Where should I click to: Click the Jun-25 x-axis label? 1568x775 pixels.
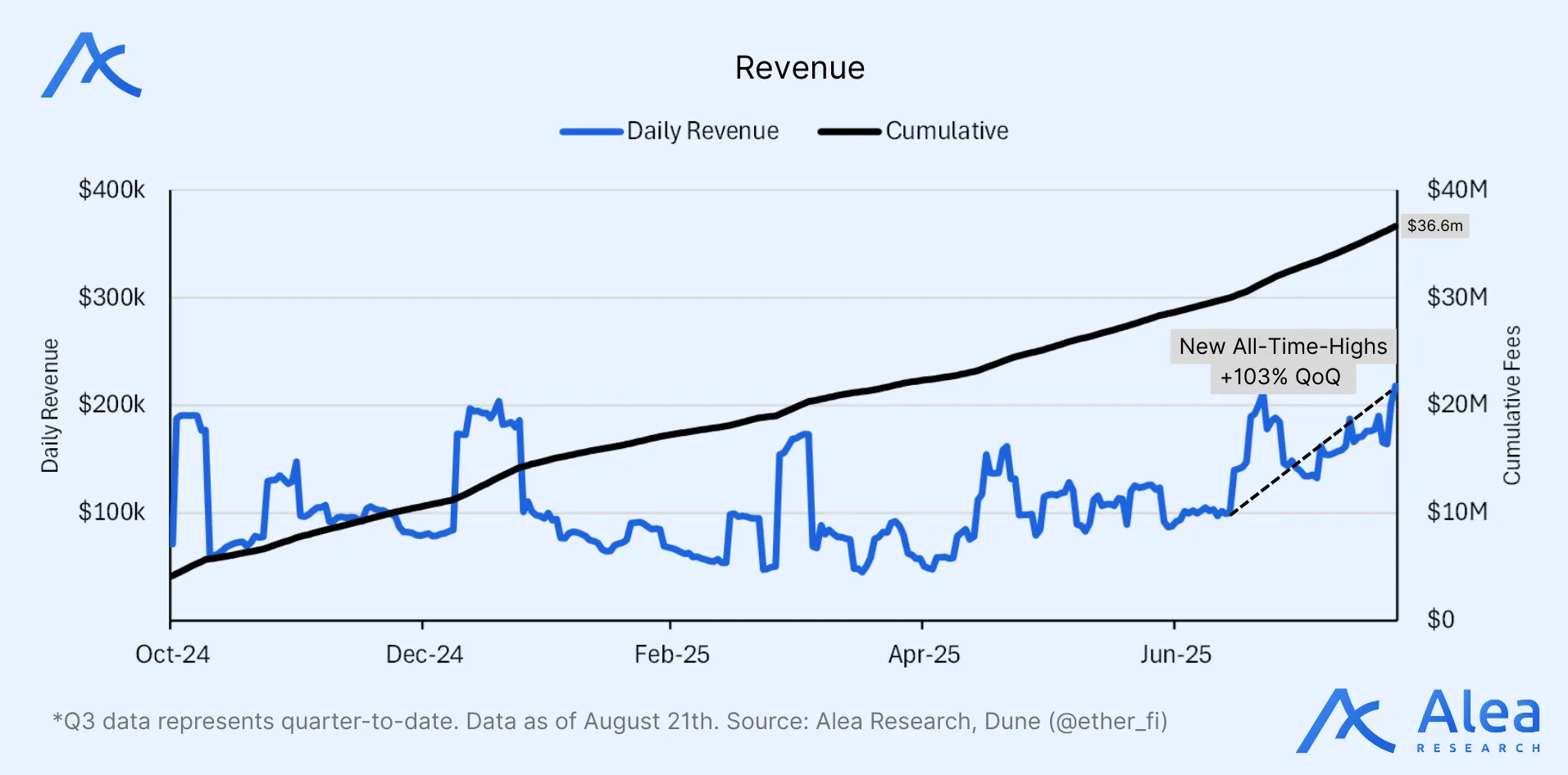click(x=1175, y=655)
